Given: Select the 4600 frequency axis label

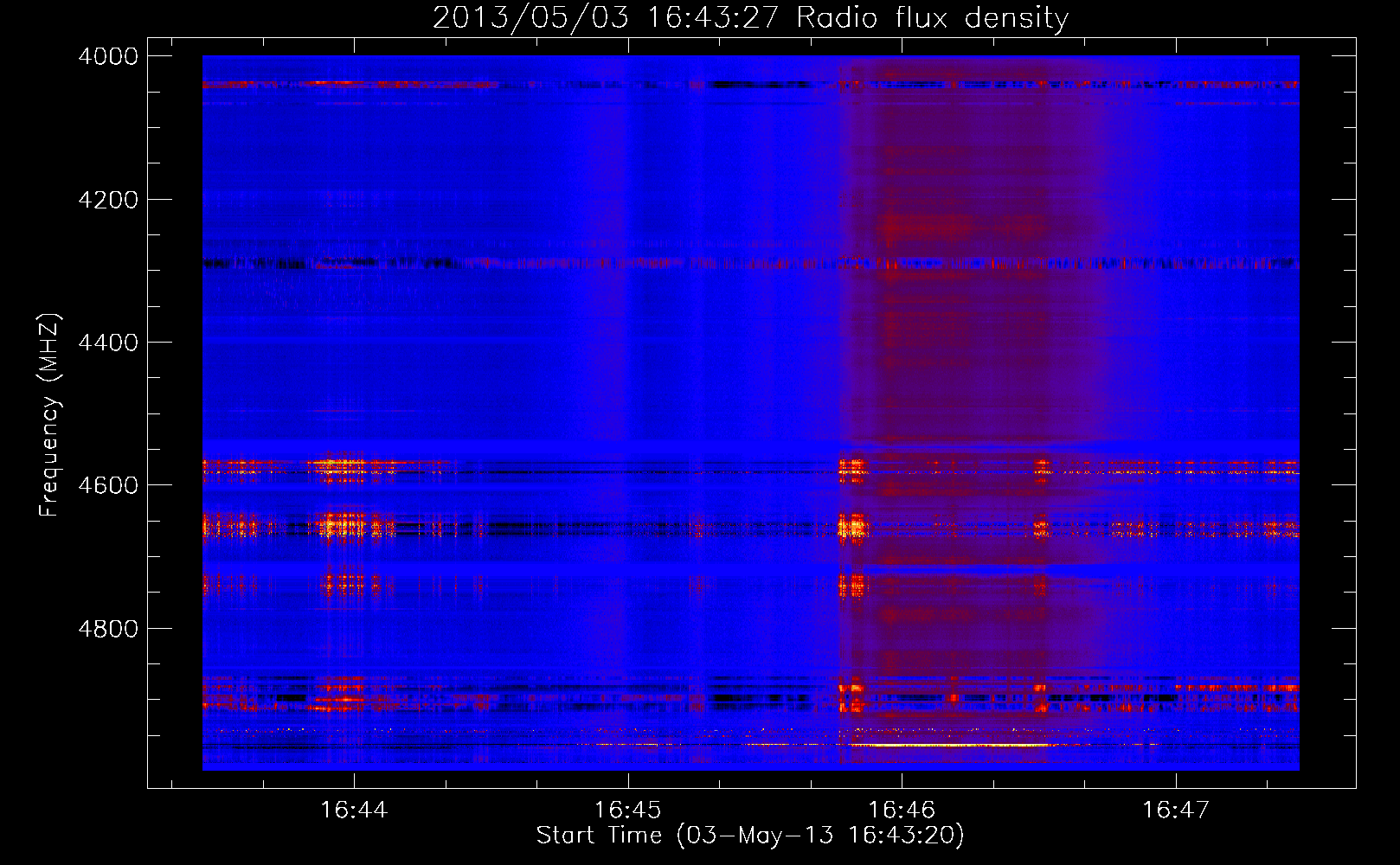Looking at the screenshot, I should [108, 485].
